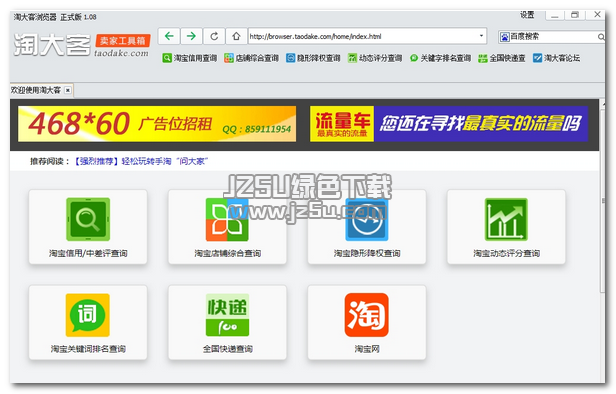Go forward with the green right arrow
Screen dimensions: 616x394
point(191,36)
